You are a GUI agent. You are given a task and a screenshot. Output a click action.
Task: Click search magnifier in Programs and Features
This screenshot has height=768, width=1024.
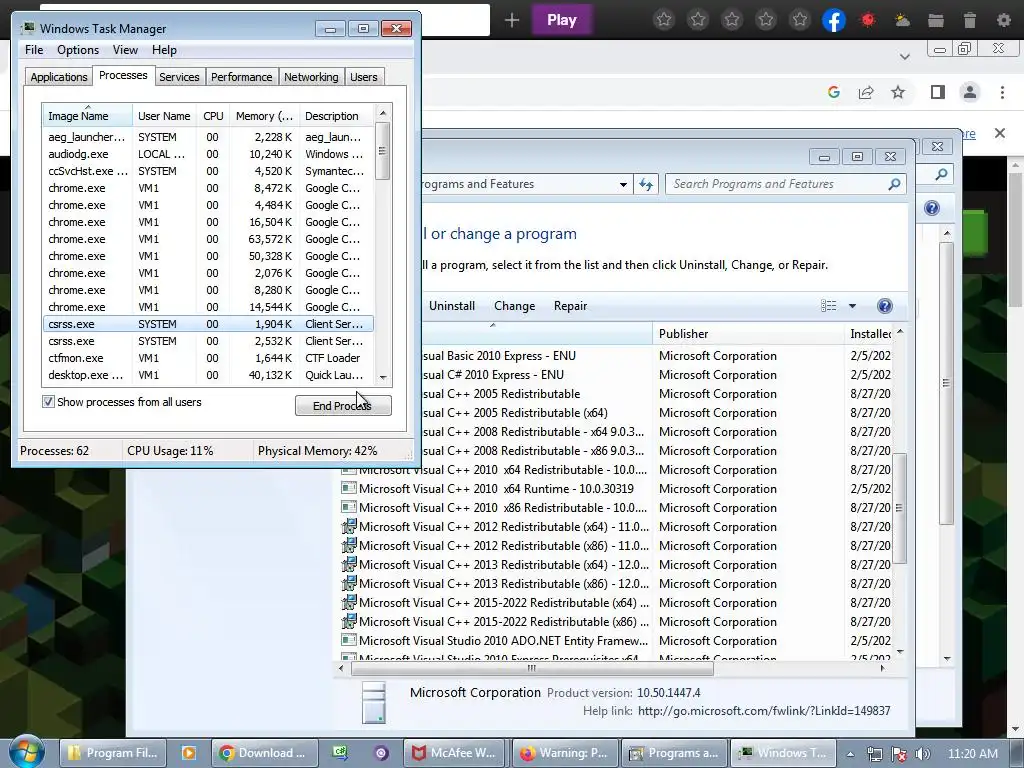point(894,184)
